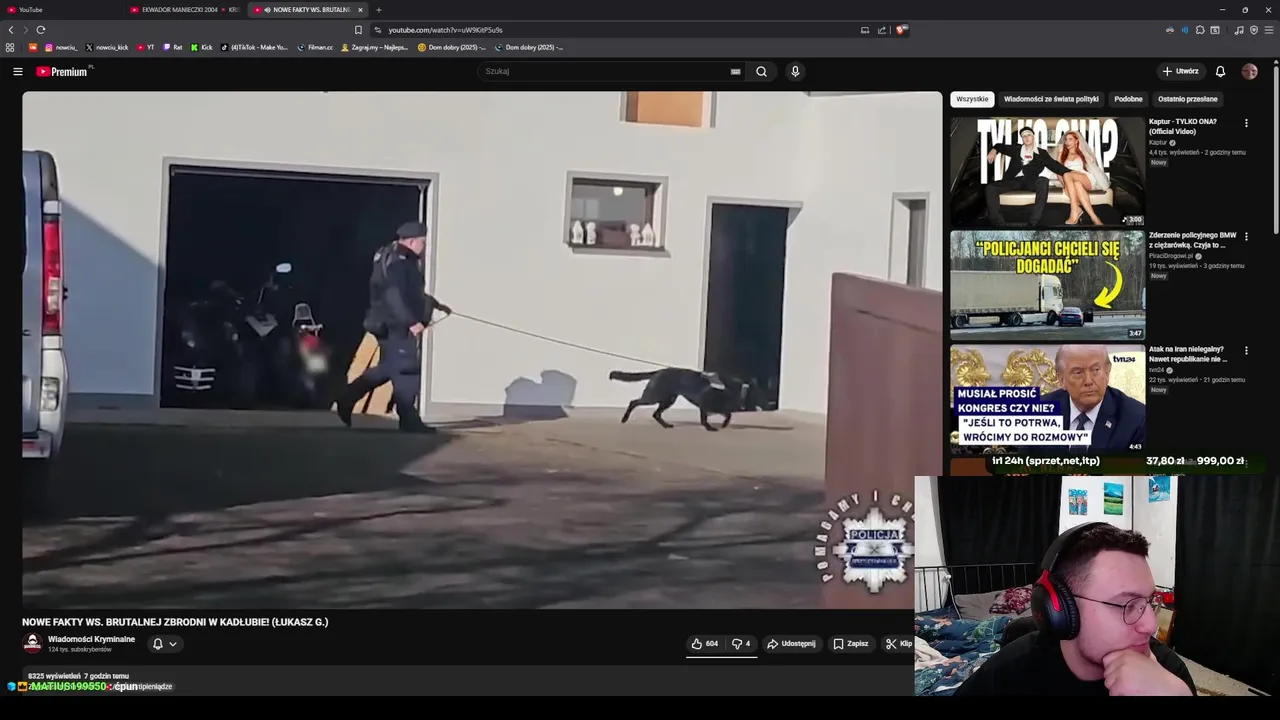Open the Trump tvn24 video thumbnail
The image size is (1280, 720).
point(1047,399)
